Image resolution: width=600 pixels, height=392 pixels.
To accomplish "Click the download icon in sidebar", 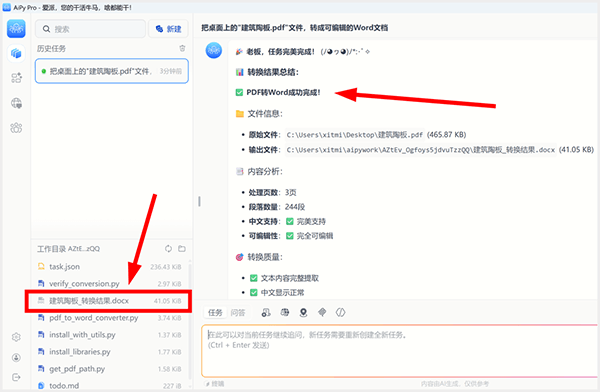I will 16,358.
